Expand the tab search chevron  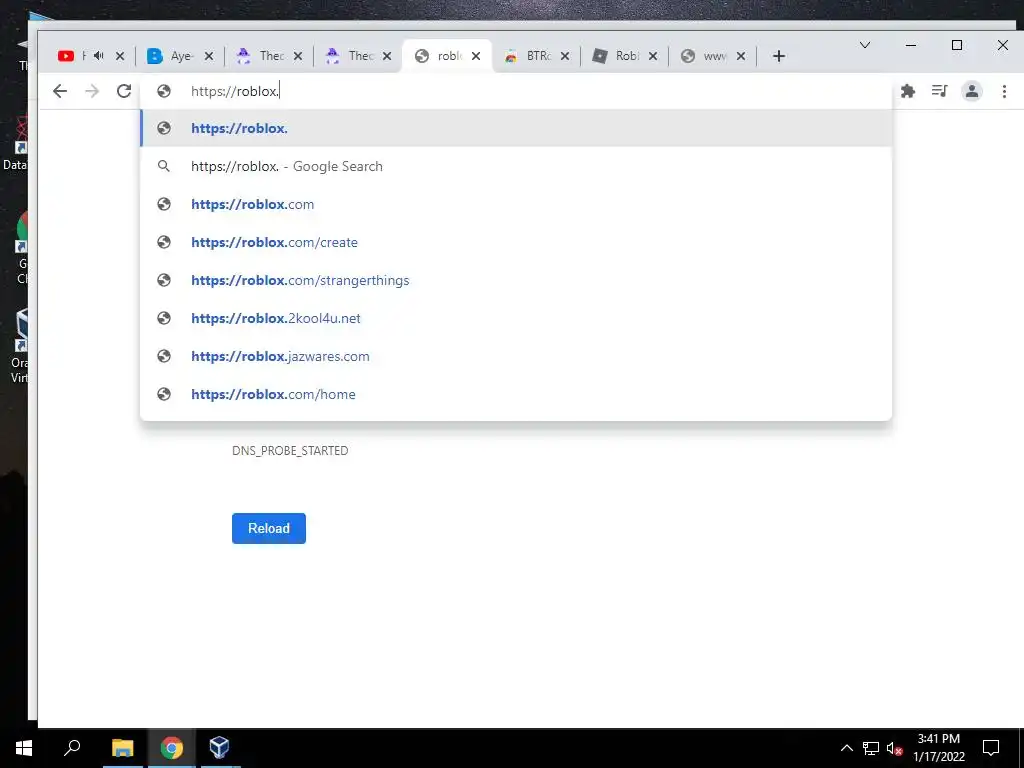(x=865, y=45)
